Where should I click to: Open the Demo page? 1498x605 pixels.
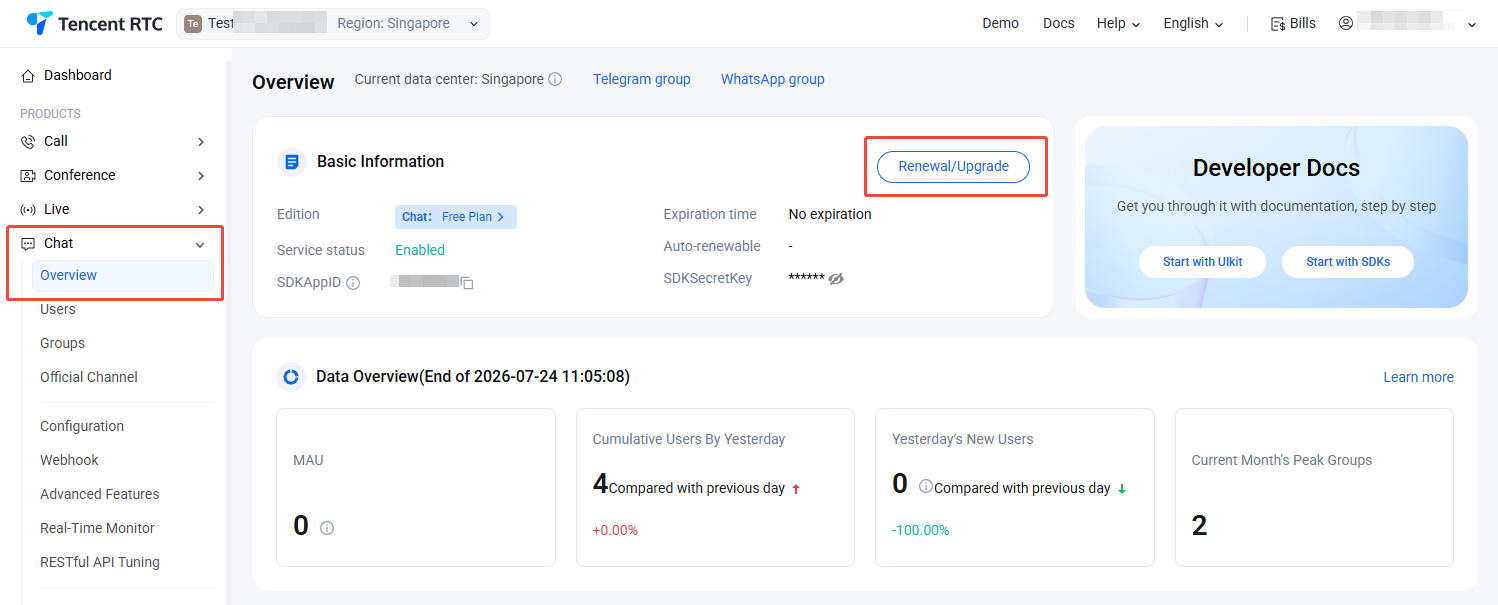(x=1000, y=23)
